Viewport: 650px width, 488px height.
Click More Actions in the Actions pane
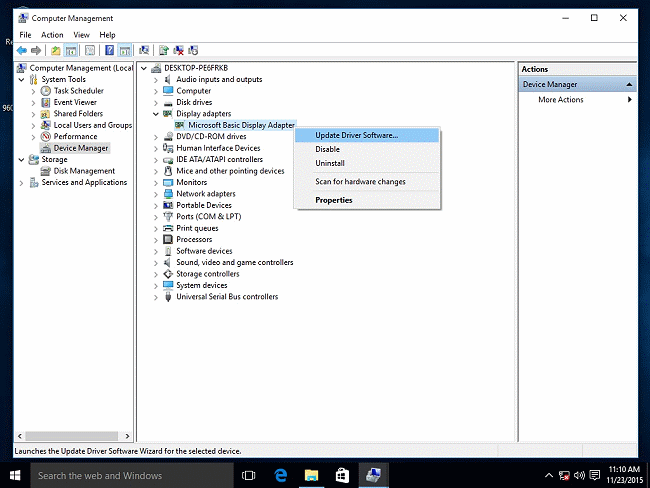pos(560,100)
